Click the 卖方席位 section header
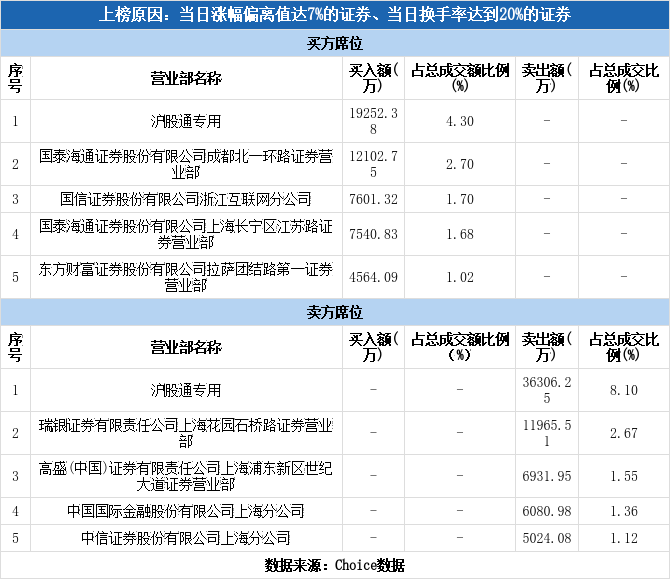Screen dimensions: 670x579 (335, 312)
